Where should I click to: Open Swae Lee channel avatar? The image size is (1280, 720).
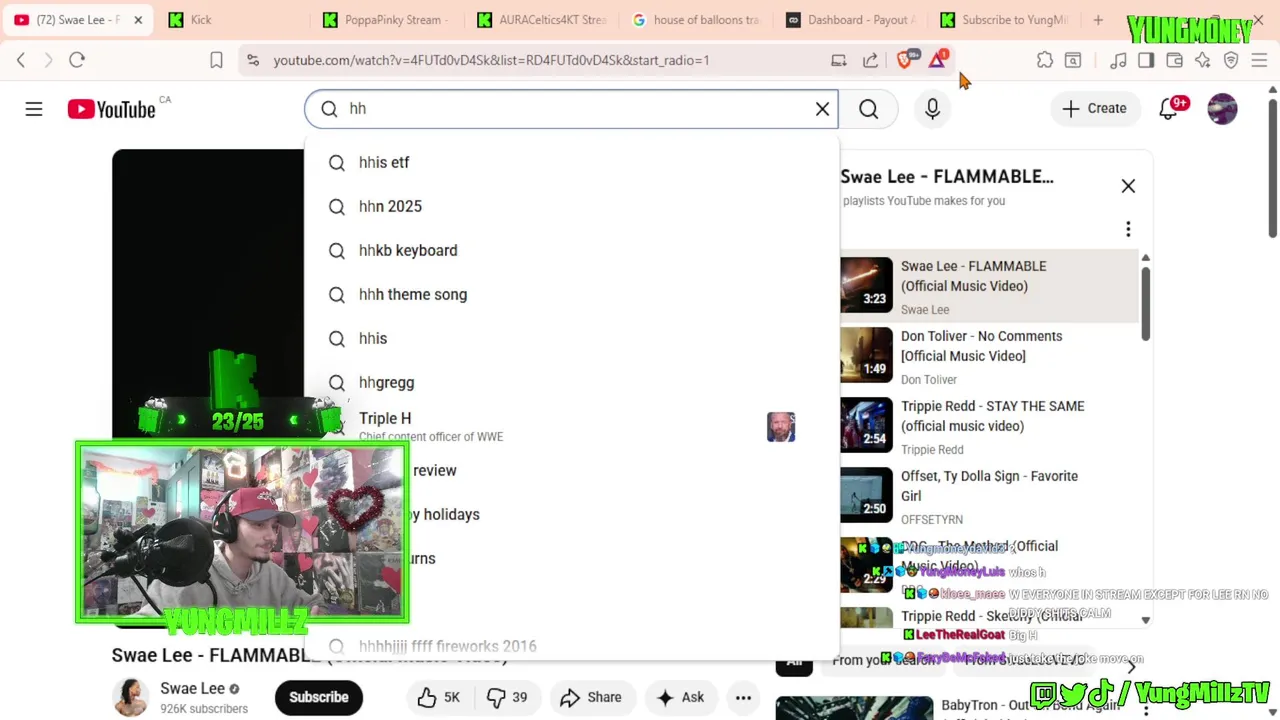point(131,697)
